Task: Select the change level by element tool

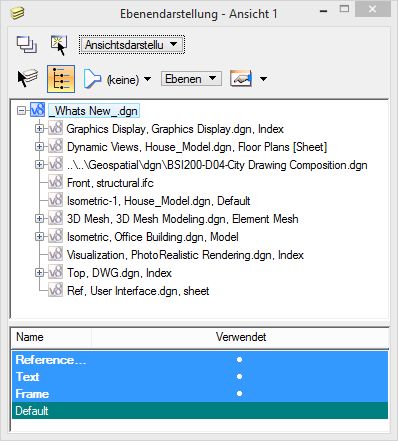Action: tap(28, 78)
